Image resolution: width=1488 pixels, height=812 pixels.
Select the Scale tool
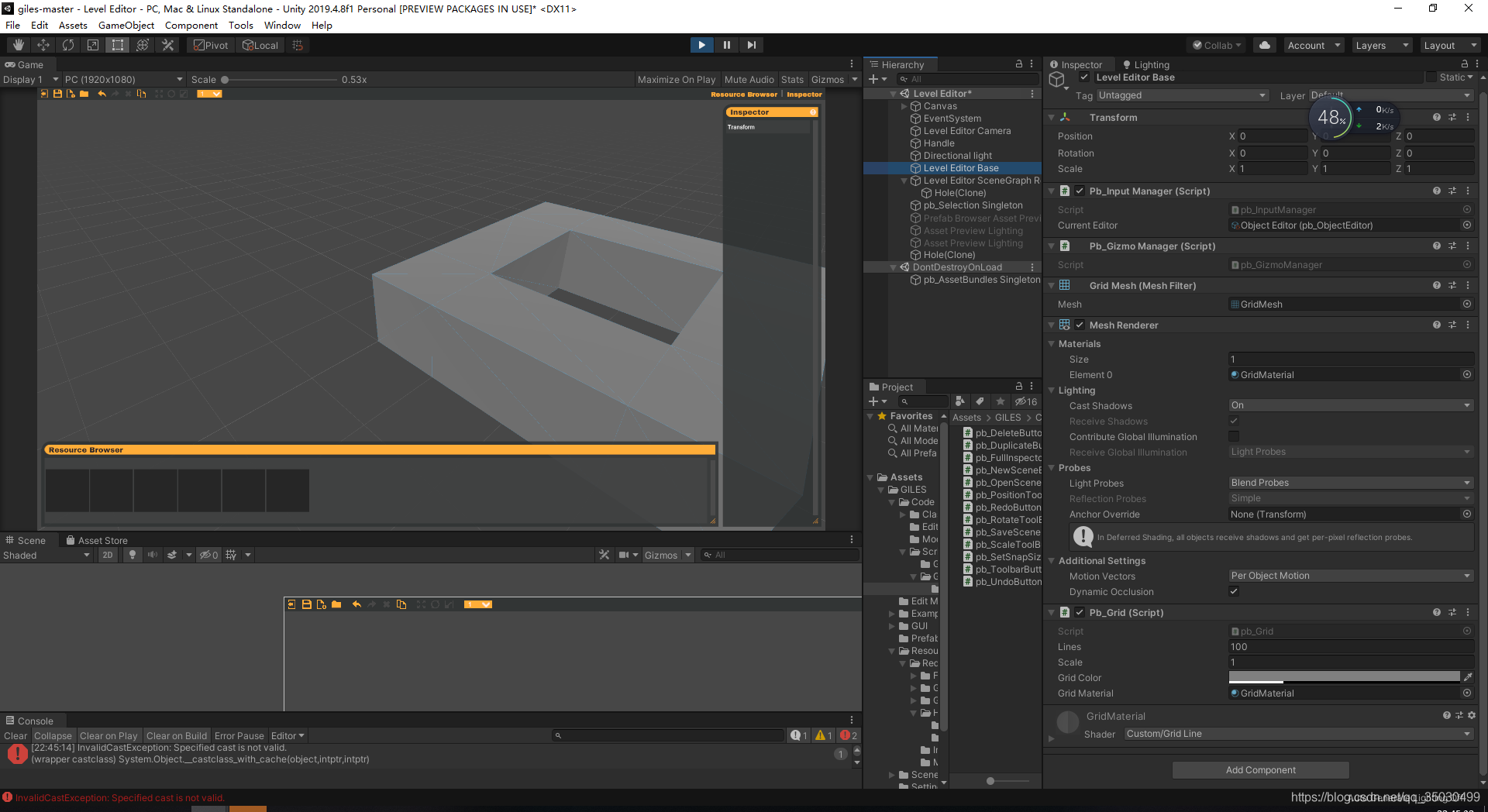[93, 44]
